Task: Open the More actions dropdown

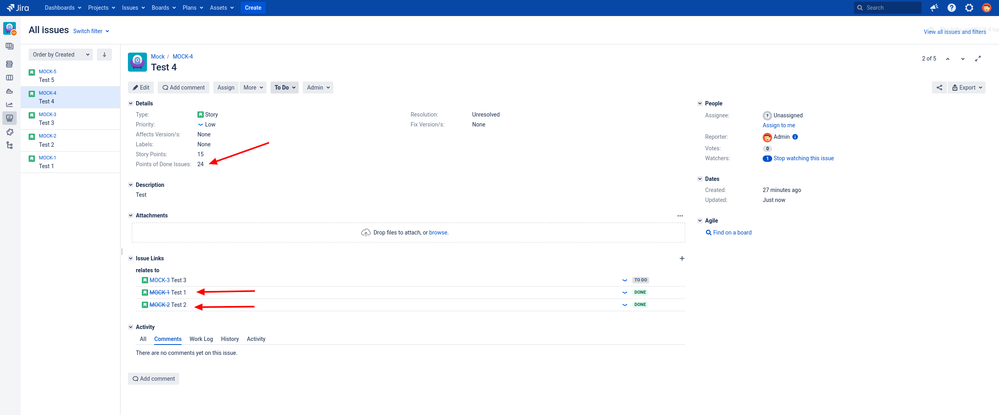Action: 254,88
